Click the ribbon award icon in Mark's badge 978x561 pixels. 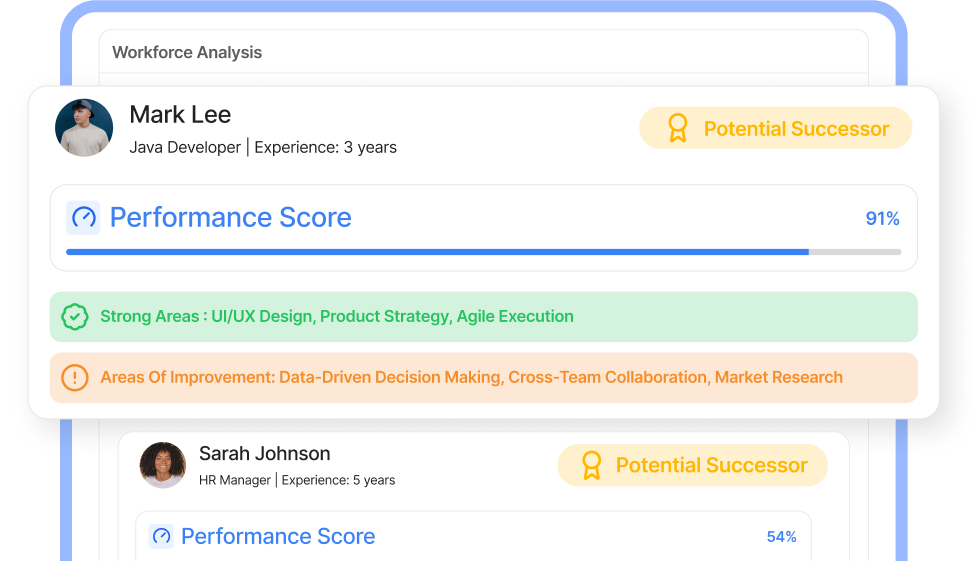click(x=677, y=128)
